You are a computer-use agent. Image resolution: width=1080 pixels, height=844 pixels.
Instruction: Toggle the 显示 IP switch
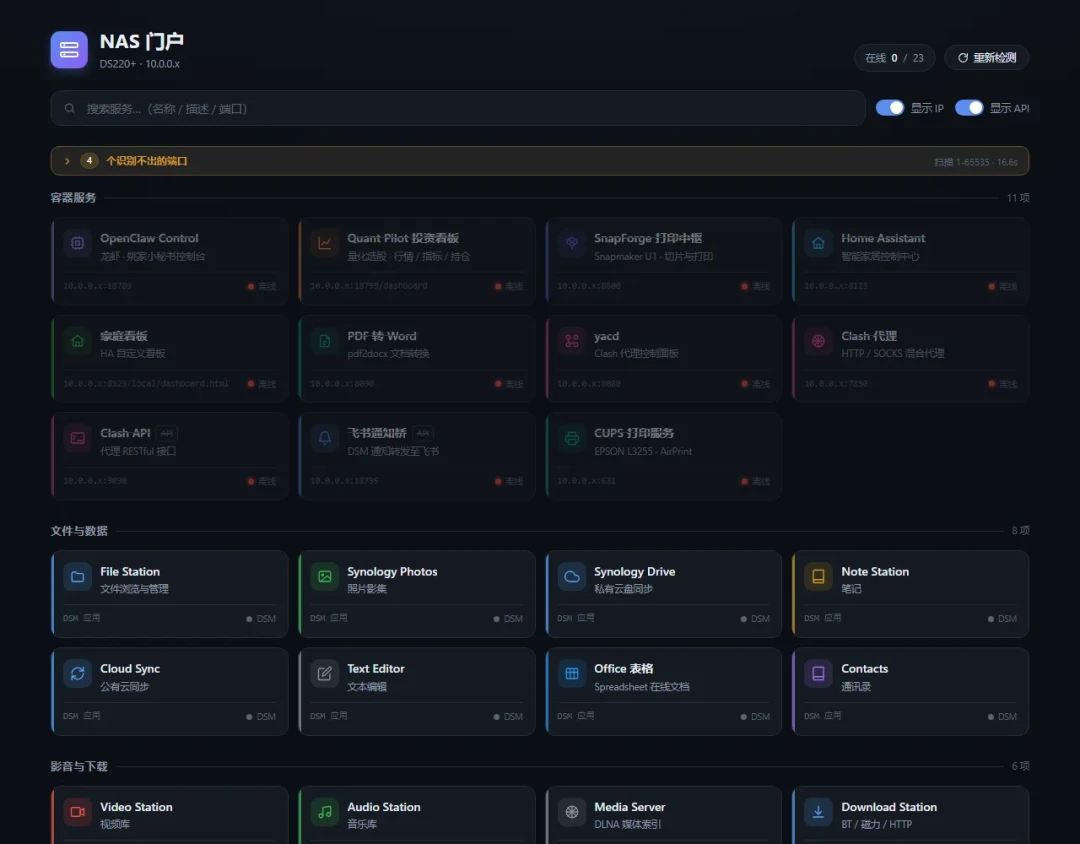[x=890, y=108]
